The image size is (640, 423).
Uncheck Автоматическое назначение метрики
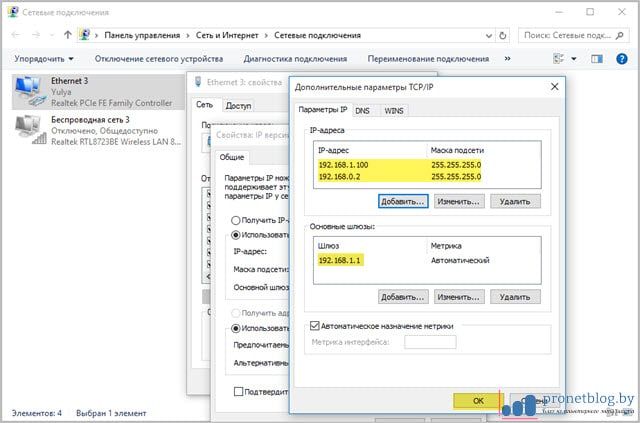pos(314,326)
